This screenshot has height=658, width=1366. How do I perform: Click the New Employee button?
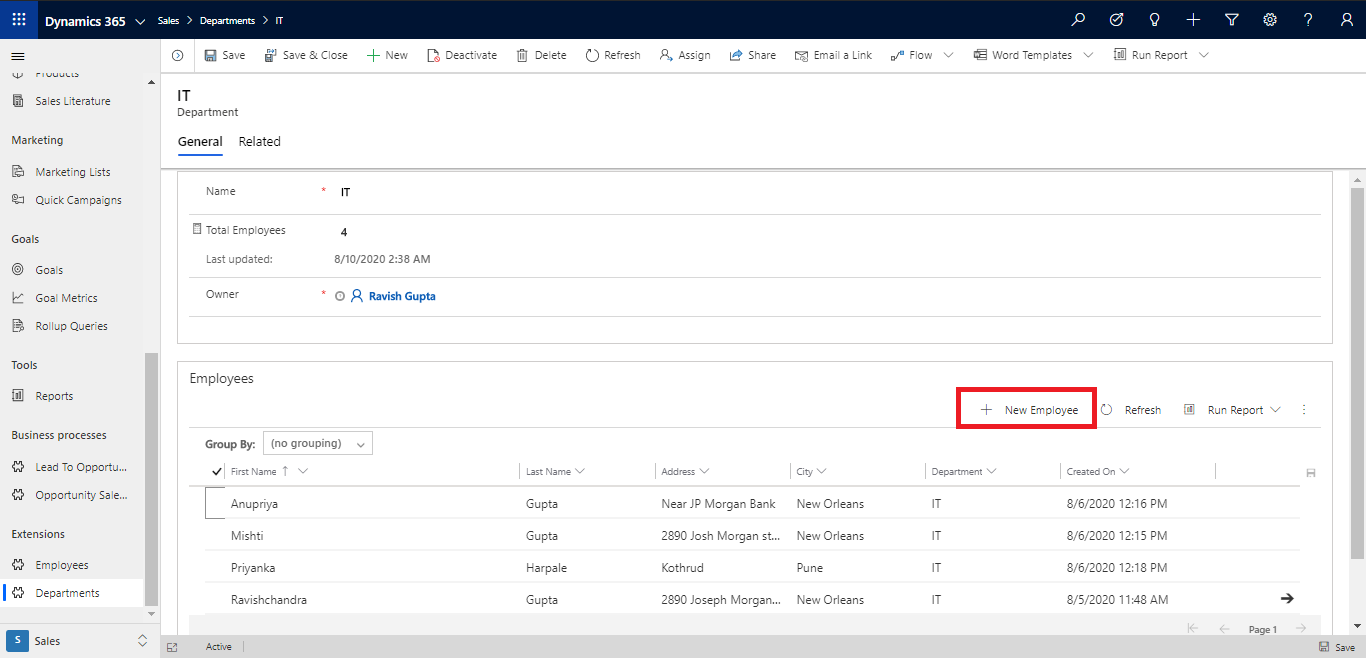[x=1026, y=408]
